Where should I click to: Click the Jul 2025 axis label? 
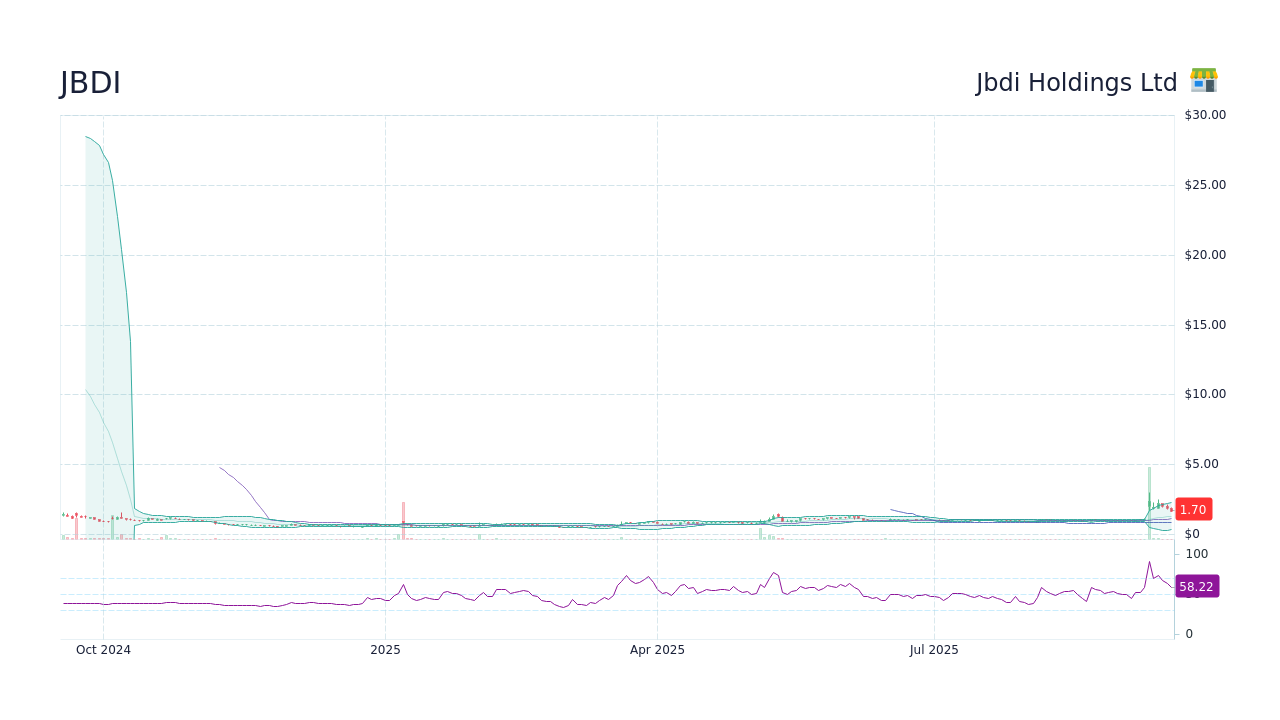pyautogui.click(x=934, y=650)
